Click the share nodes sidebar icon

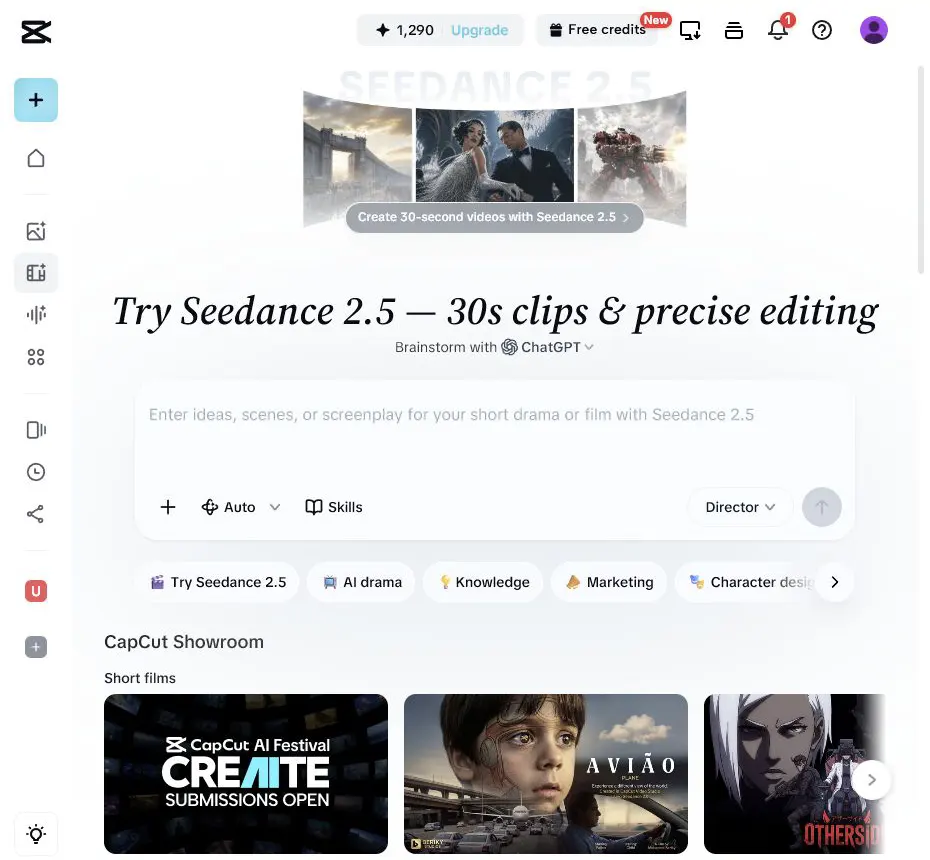[36, 514]
